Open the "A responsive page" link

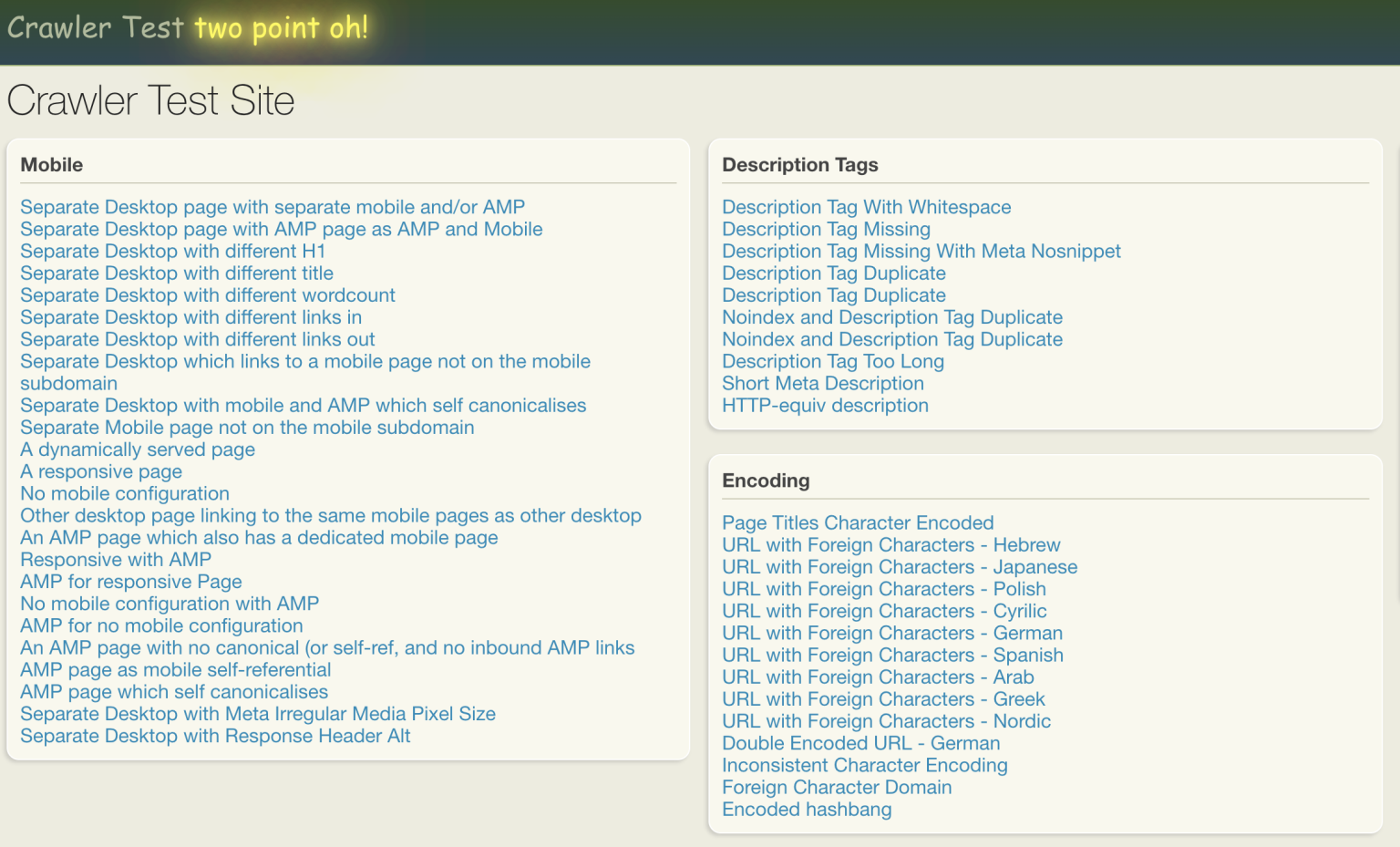point(100,471)
